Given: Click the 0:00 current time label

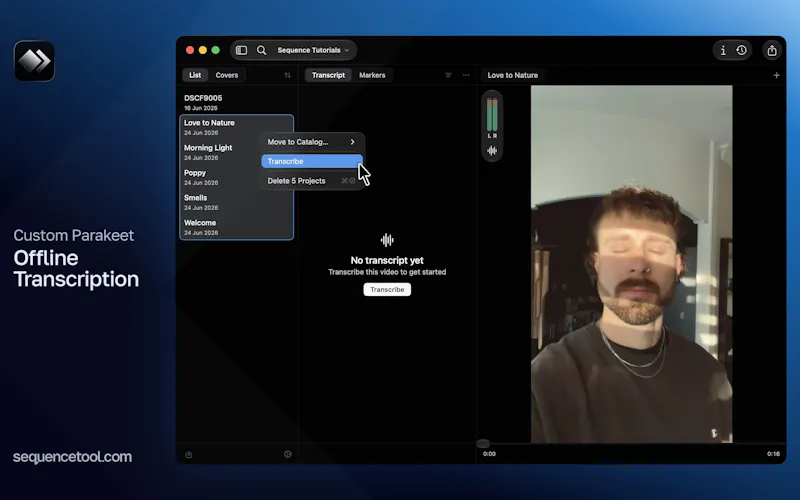Looking at the screenshot, I should pos(489,454).
